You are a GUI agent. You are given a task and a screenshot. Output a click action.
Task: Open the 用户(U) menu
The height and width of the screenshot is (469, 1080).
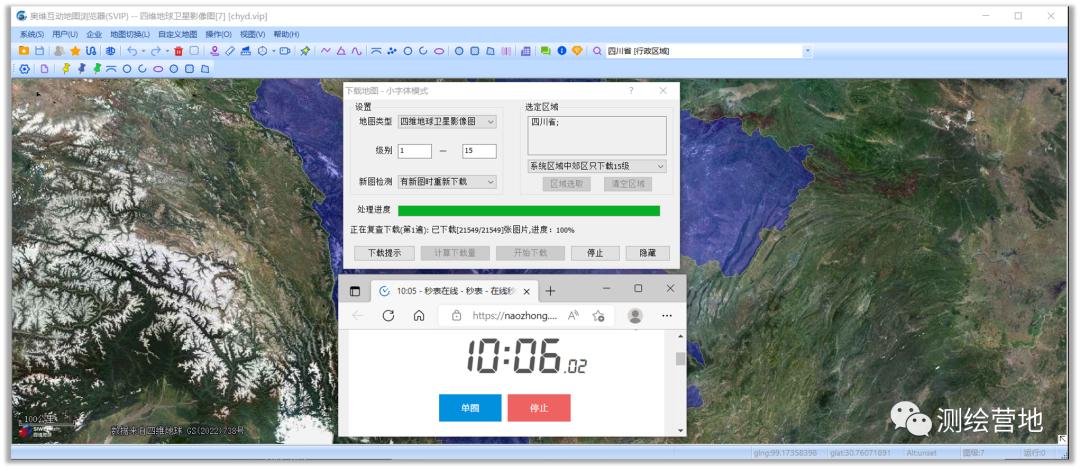click(x=65, y=34)
